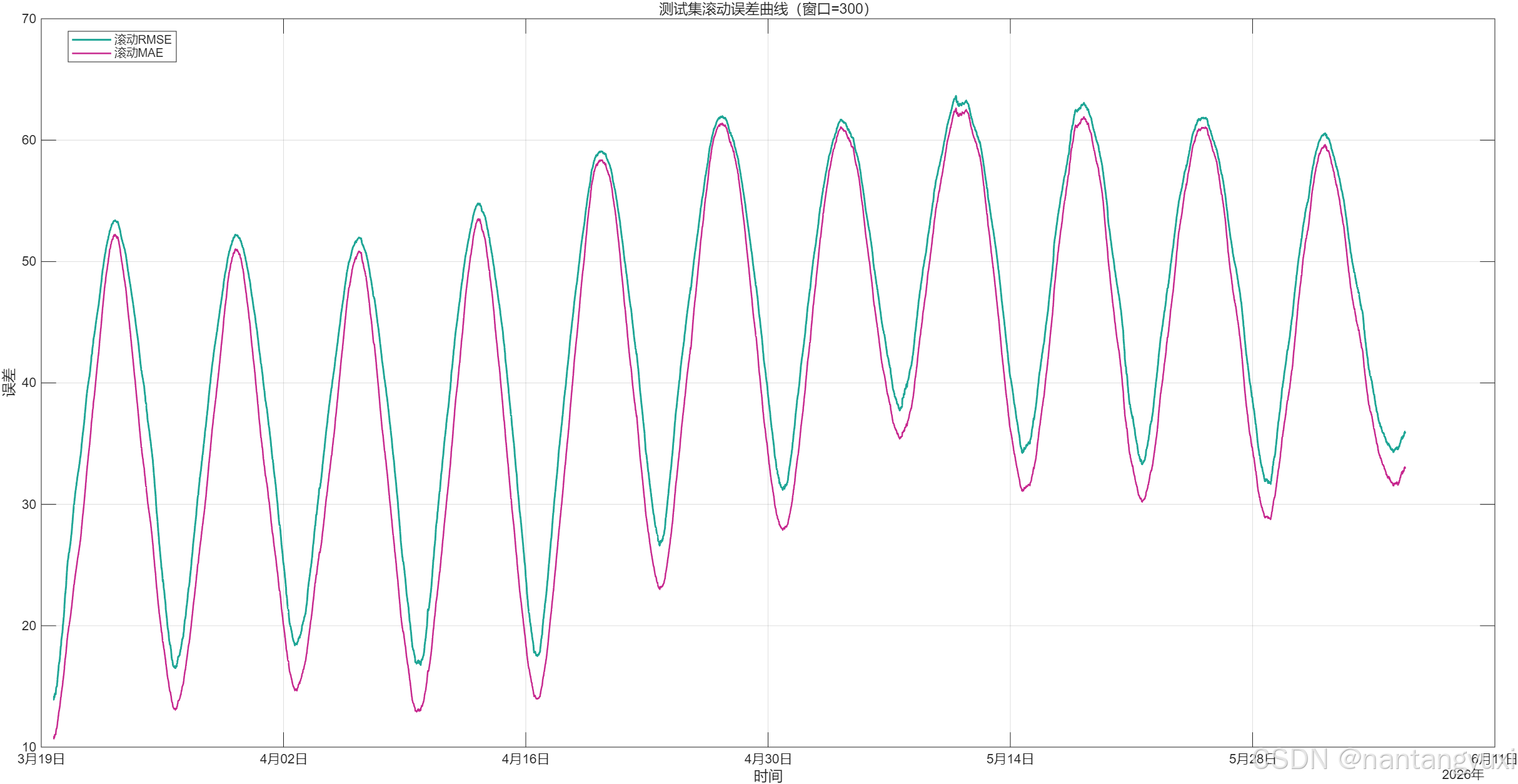Click the 4月02日 x-axis tick label
1518x784 pixels.
[x=283, y=759]
